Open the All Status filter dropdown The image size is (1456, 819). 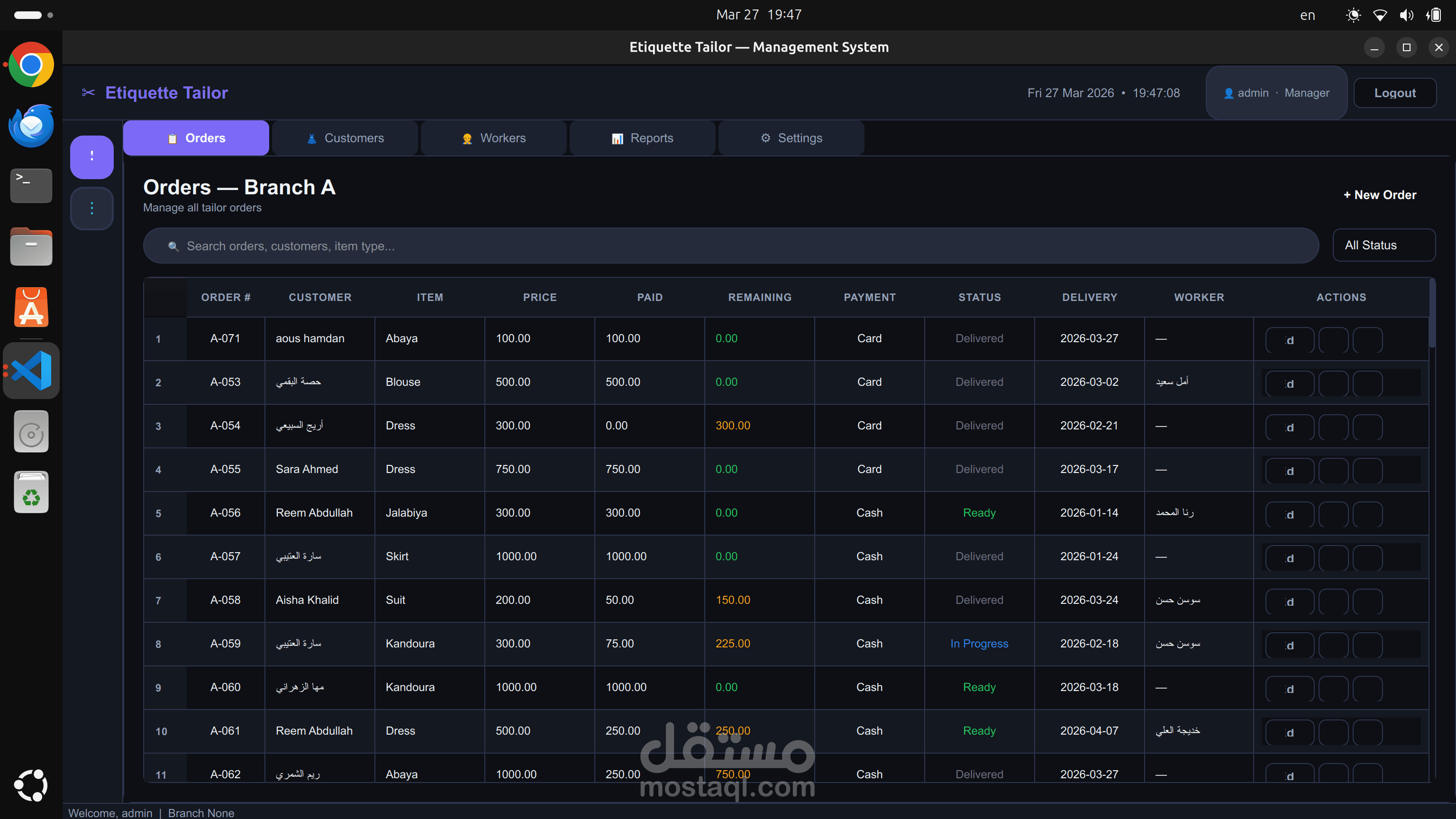point(1383,246)
